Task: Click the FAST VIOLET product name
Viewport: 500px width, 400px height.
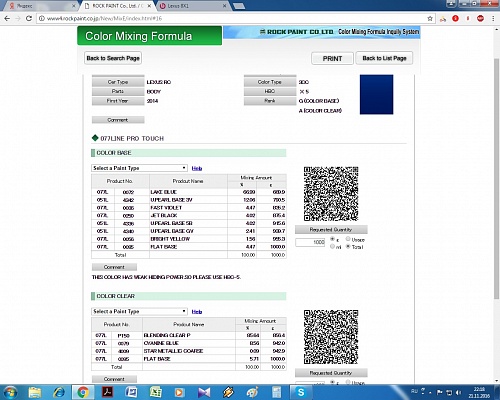Action: tap(166, 208)
